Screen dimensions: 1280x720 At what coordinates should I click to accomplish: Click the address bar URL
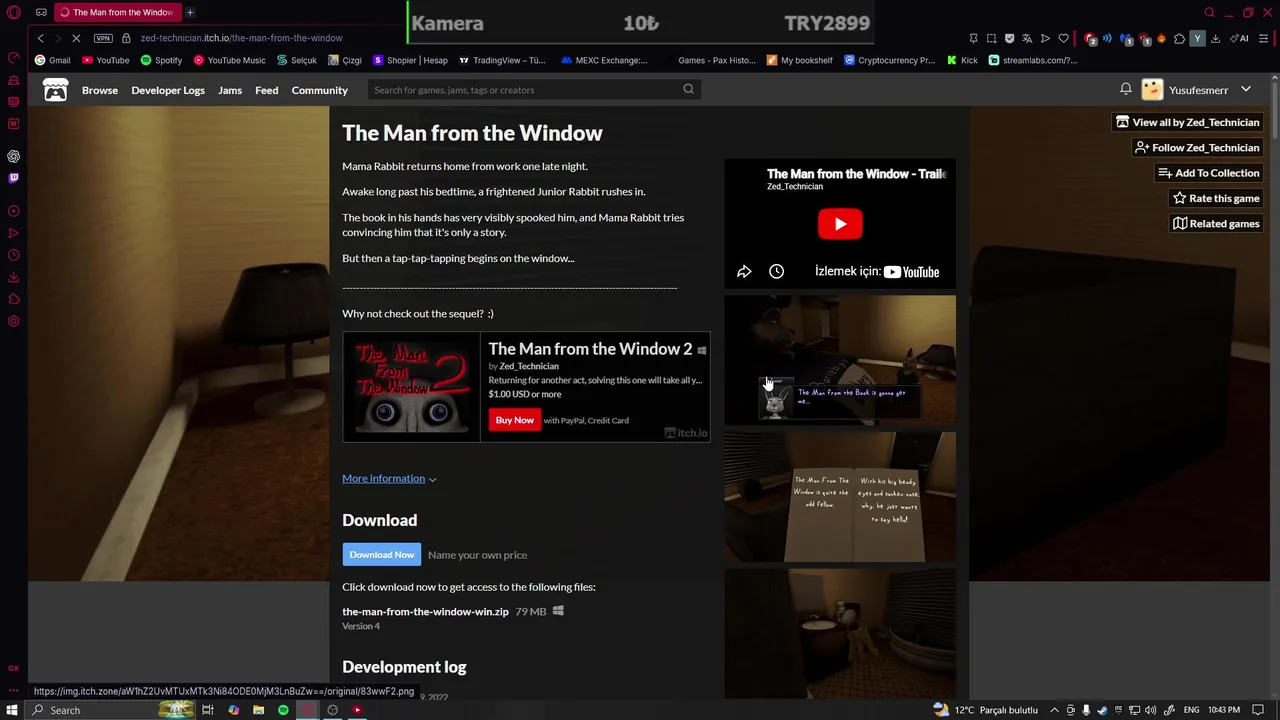point(241,38)
